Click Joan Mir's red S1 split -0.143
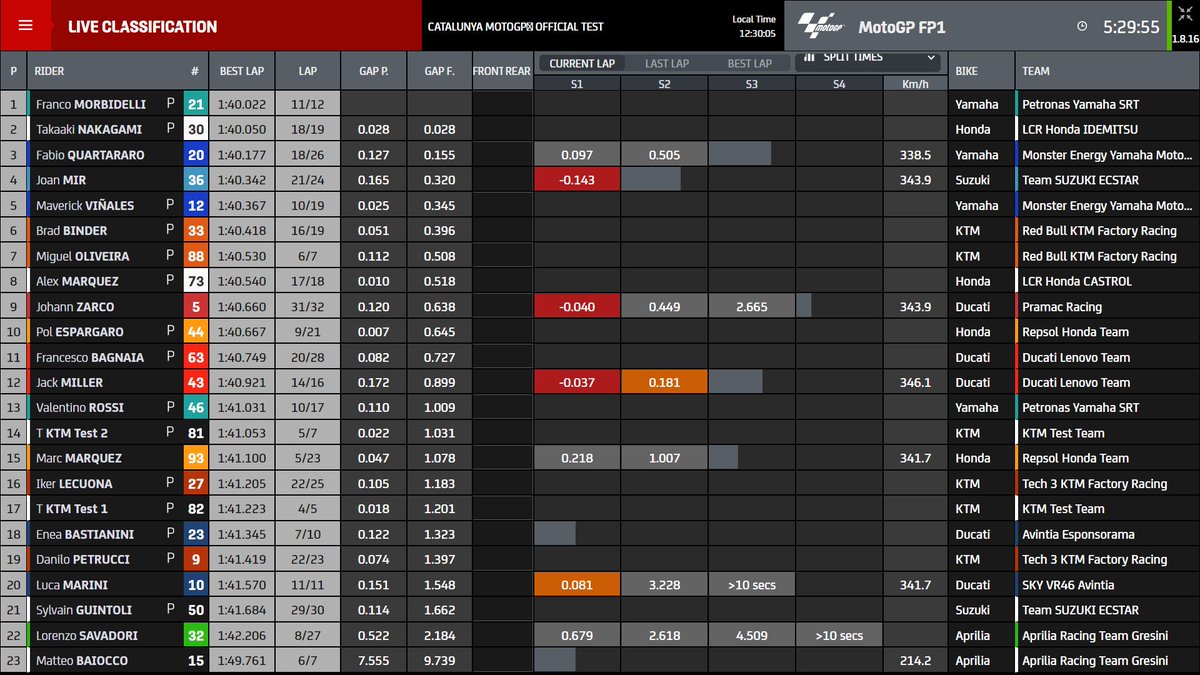 (x=577, y=180)
